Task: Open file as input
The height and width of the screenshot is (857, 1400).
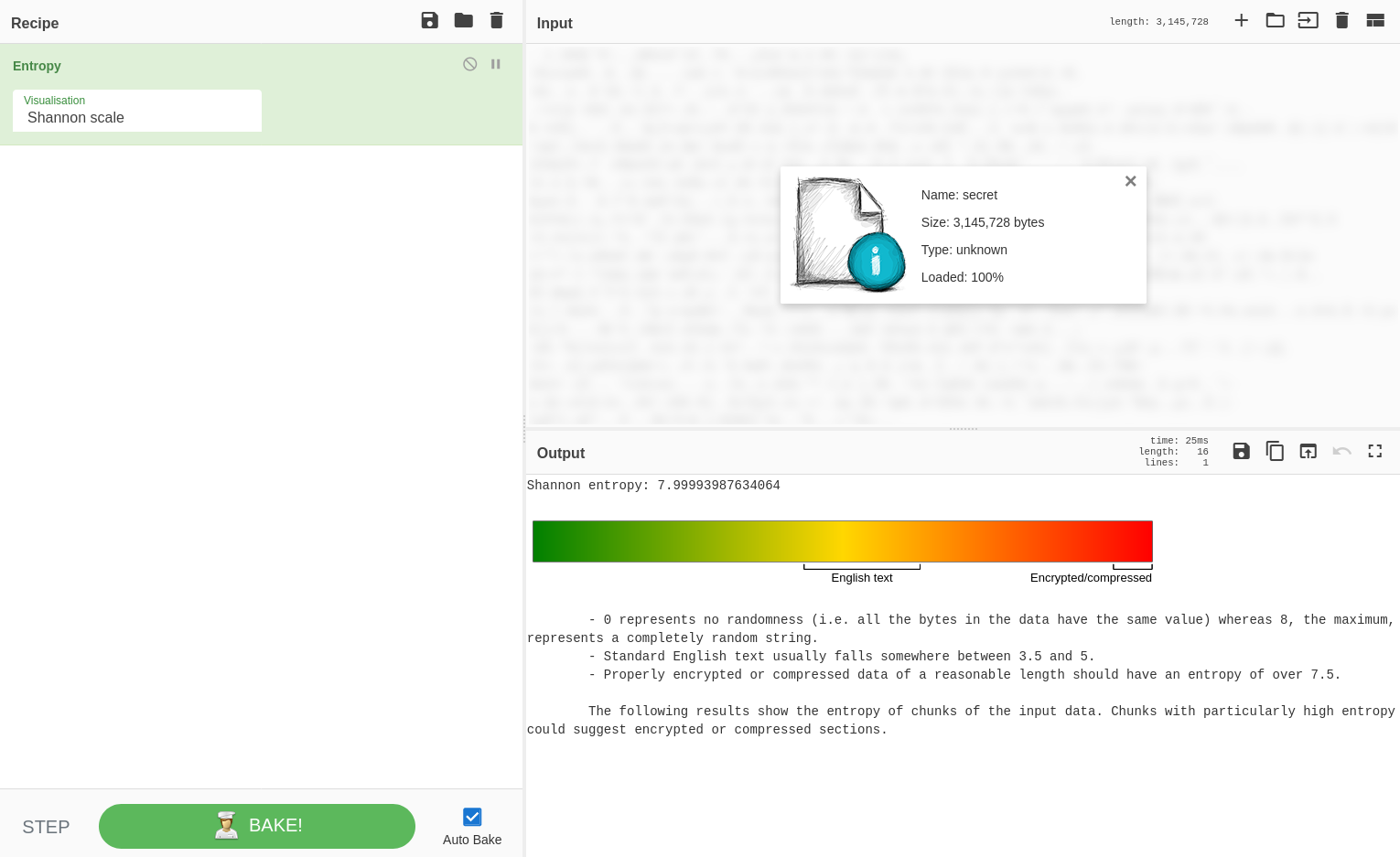Action: (1308, 20)
